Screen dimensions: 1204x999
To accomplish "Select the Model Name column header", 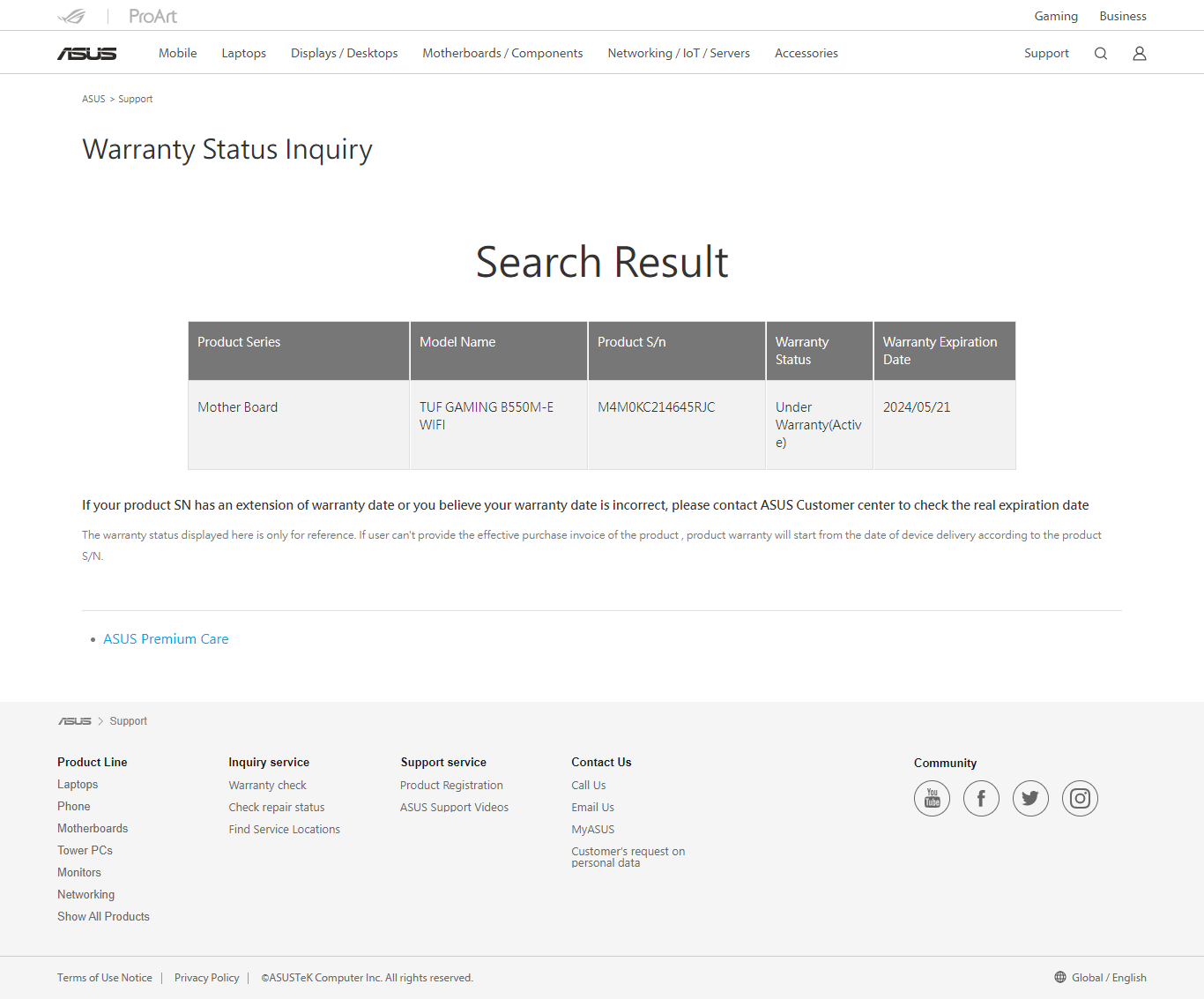I will point(499,351).
